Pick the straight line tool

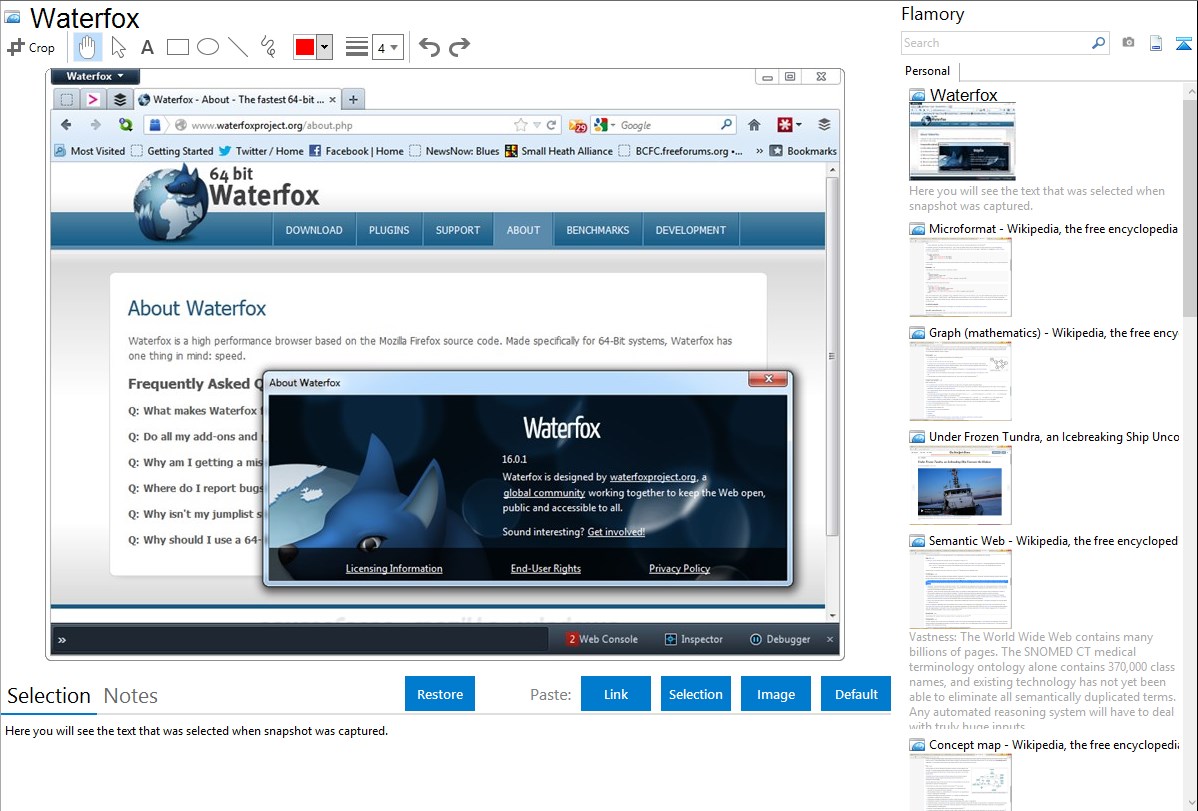coord(238,47)
